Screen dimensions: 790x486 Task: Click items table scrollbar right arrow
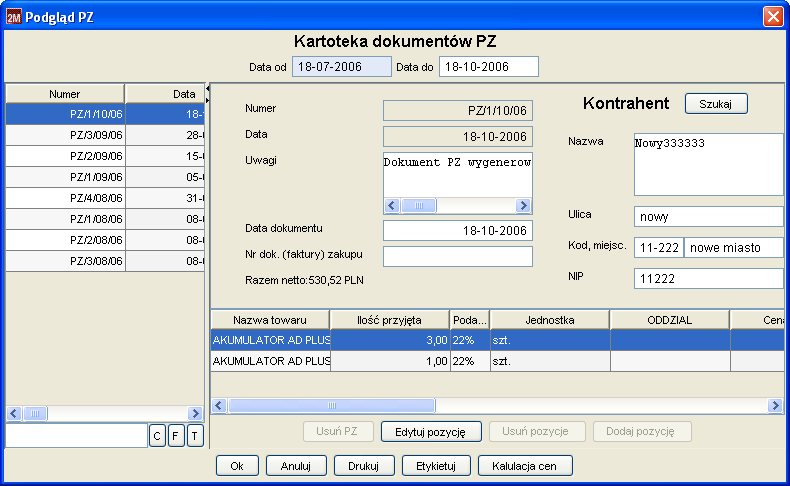pos(775,405)
